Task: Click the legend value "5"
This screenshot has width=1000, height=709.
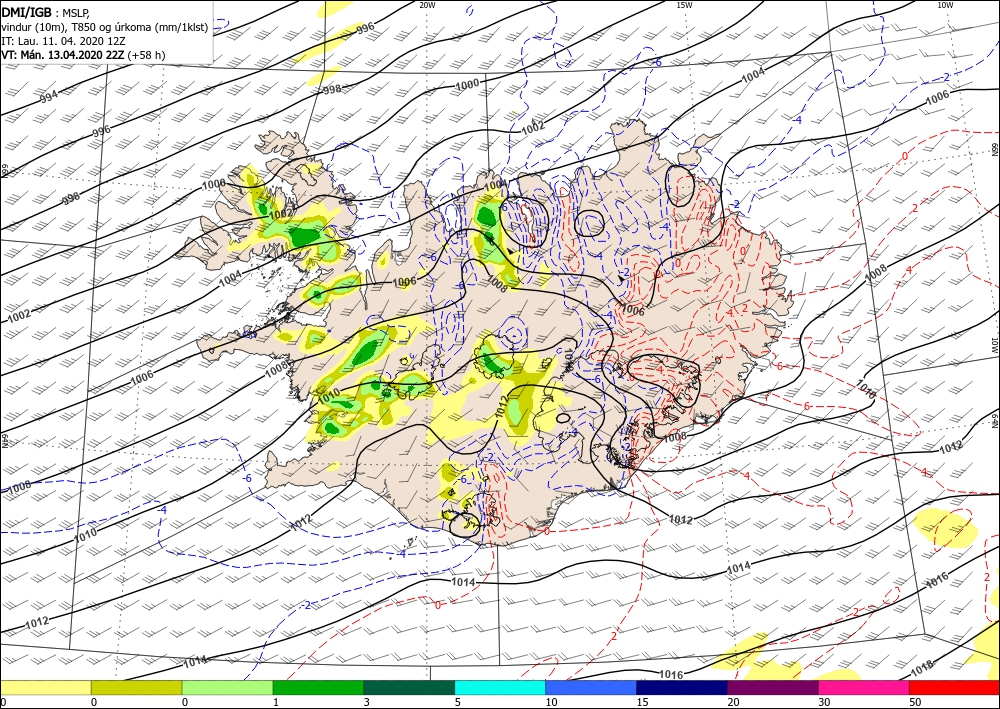Action: click(x=457, y=702)
